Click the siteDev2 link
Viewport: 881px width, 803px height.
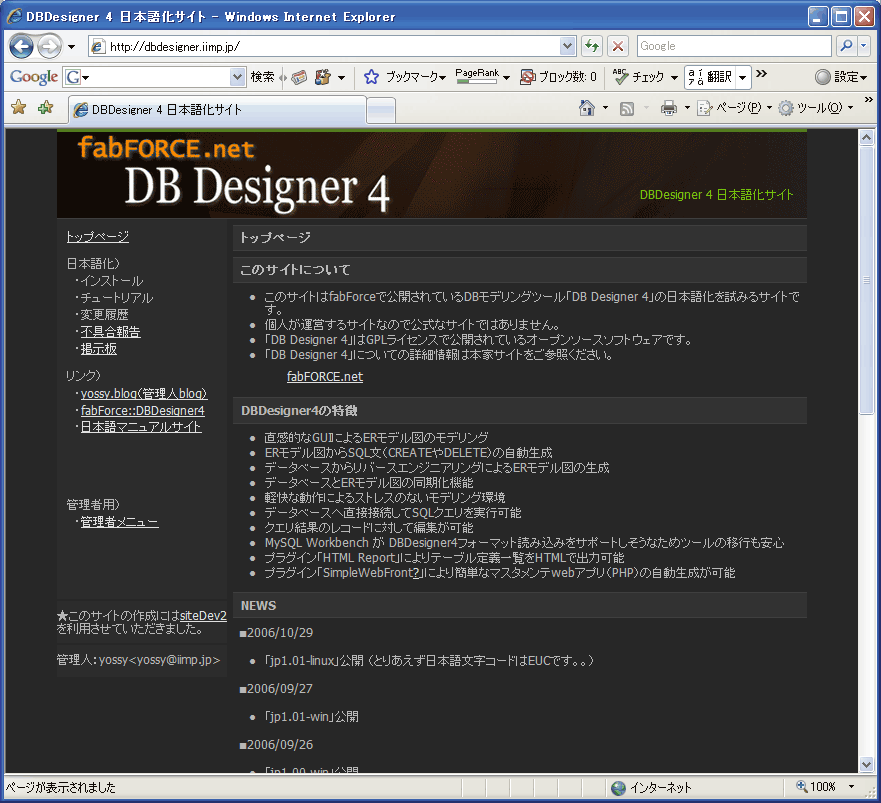[203, 615]
